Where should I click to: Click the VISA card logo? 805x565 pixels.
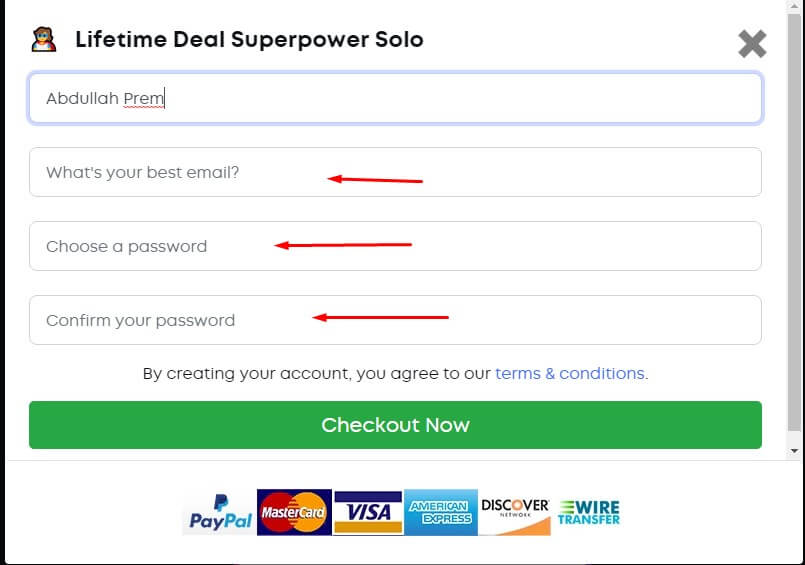pyautogui.click(x=368, y=512)
